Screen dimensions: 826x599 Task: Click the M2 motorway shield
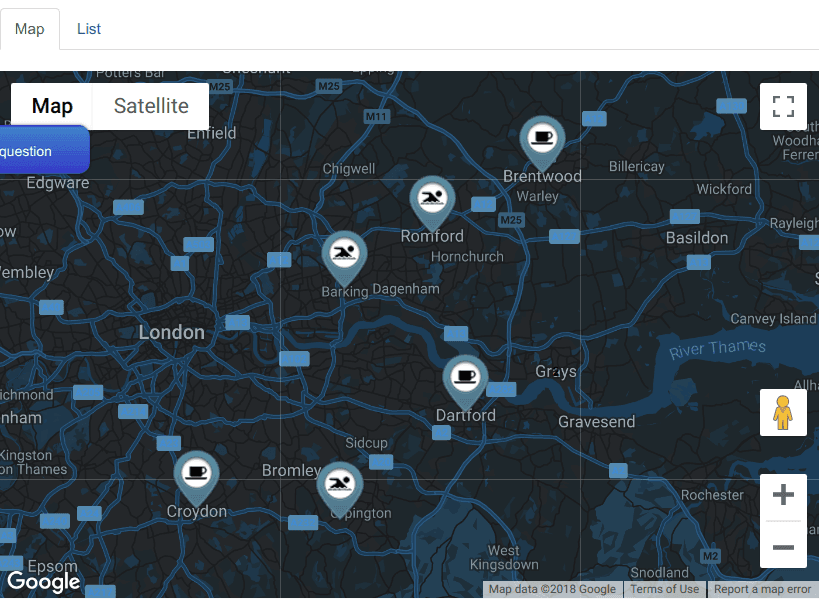[x=710, y=556]
